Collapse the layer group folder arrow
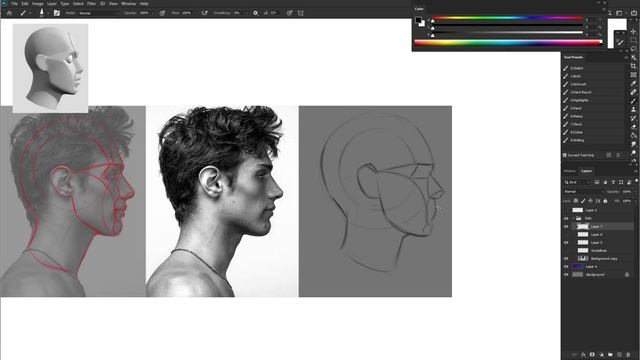The height and width of the screenshot is (360, 640). point(573,218)
